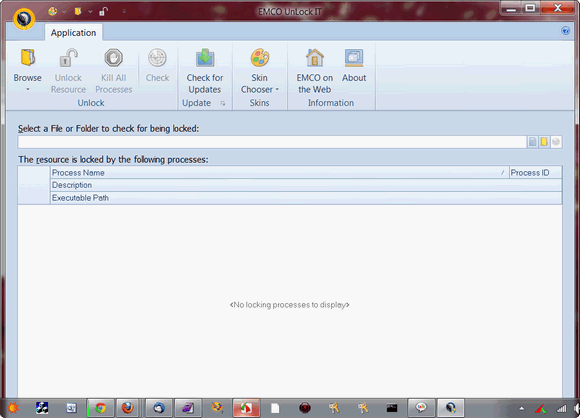Click the Check for Updates ribbon button
The width and height of the screenshot is (580, 418).
(x=205, y=71)
